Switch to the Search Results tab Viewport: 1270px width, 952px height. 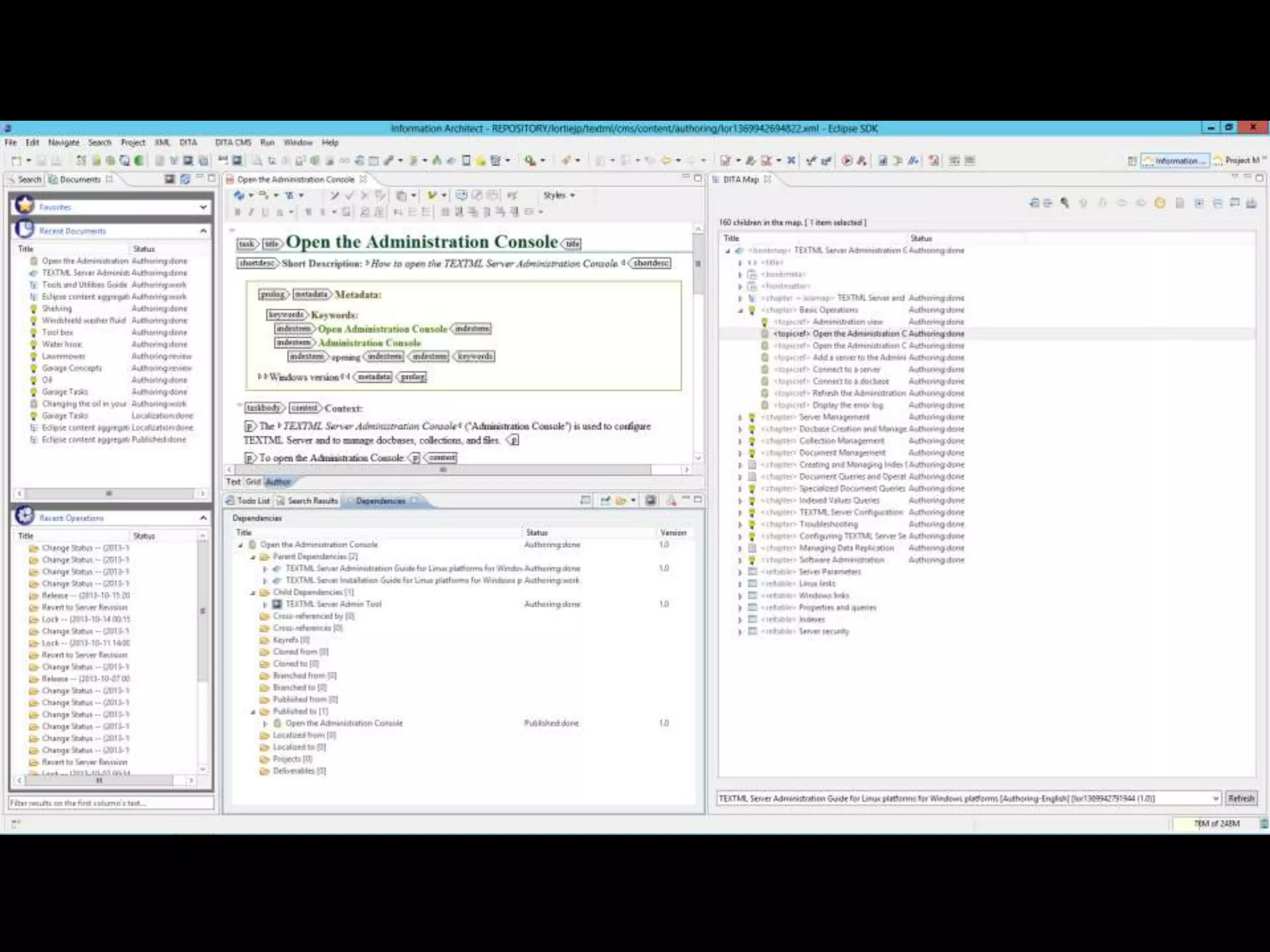pos(312,501)
